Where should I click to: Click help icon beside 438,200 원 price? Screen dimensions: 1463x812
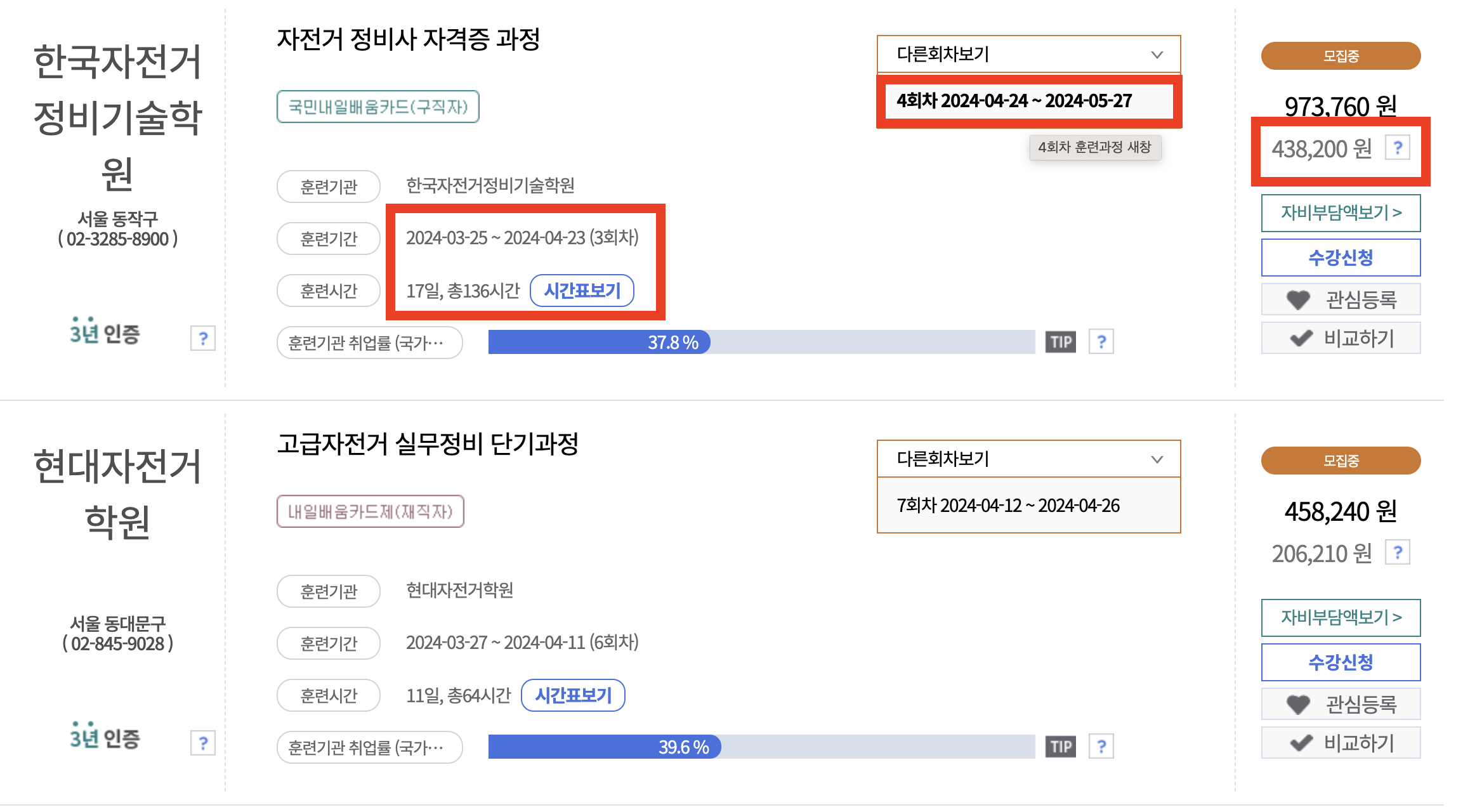[x=1397, y=148]
